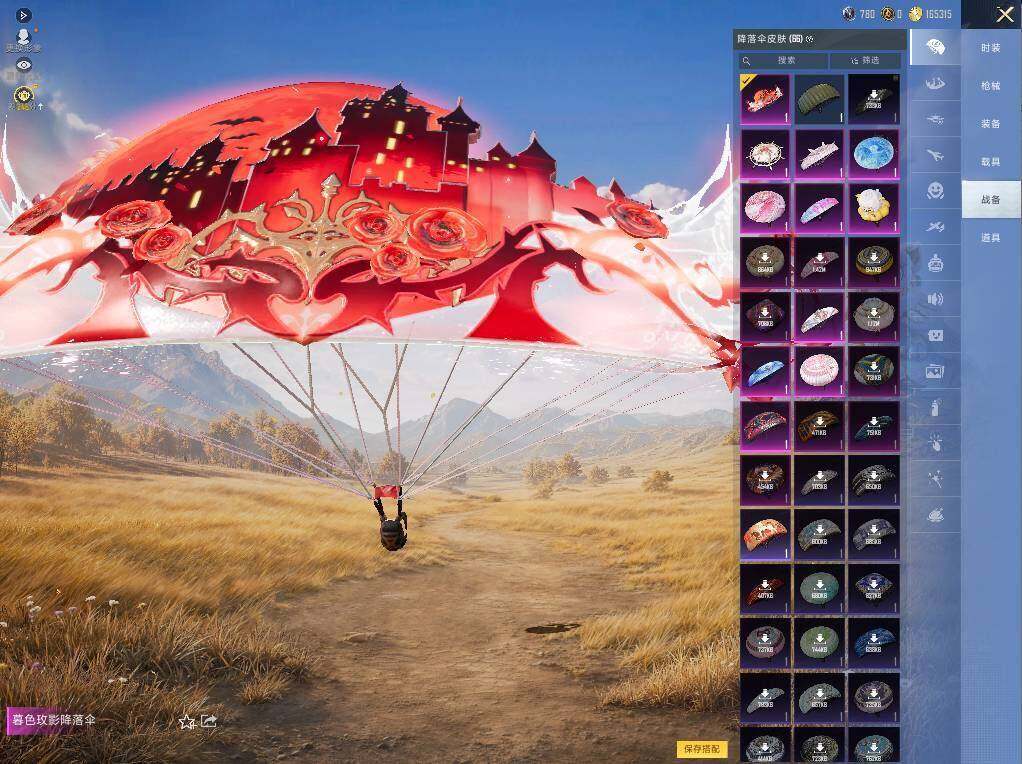Open the spray can category icon
The height and width of the screenshot is (764, 1022).
pyautogui.click(x=935, y=408)
